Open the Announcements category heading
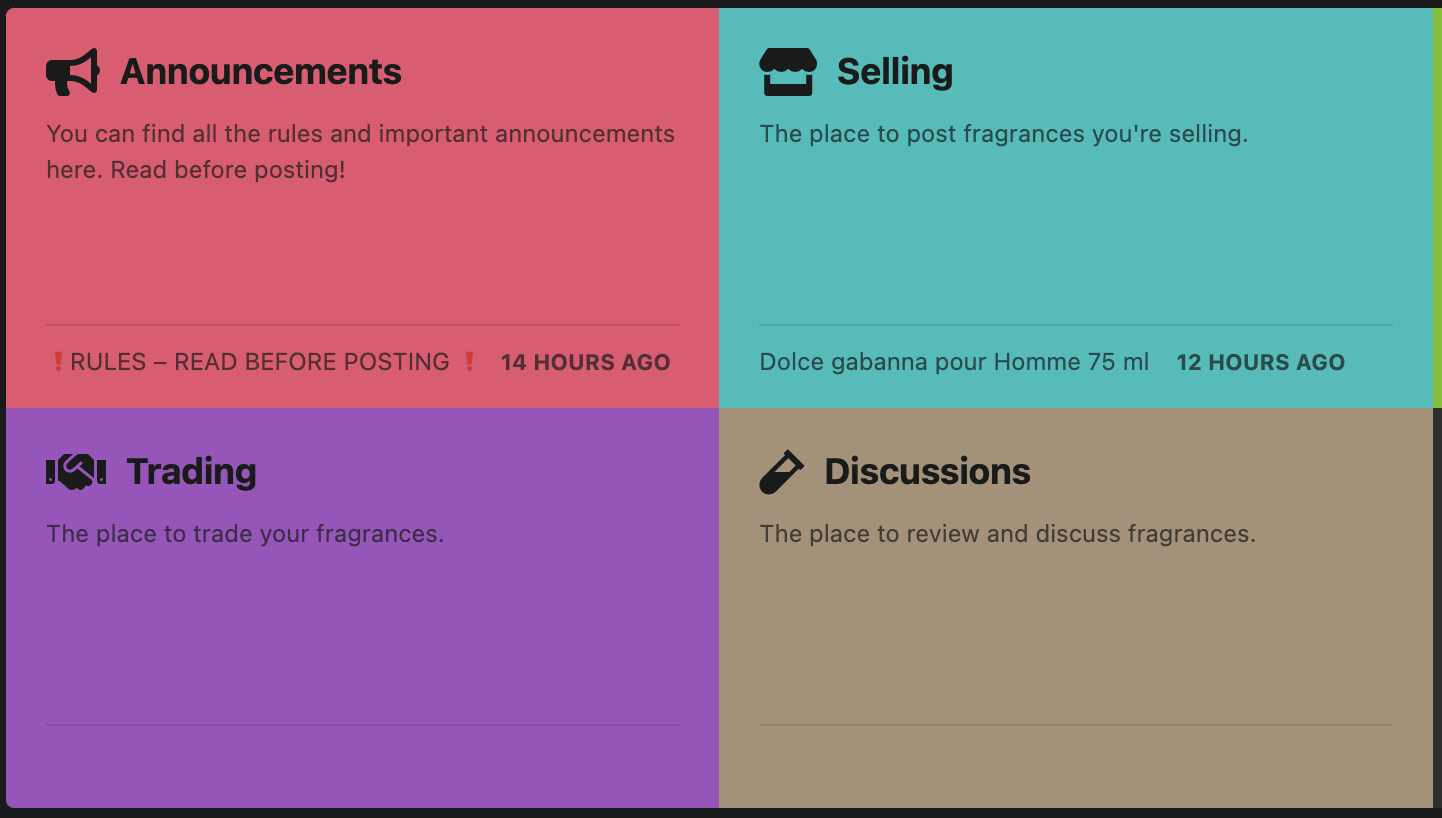 [x=261, y=72]
